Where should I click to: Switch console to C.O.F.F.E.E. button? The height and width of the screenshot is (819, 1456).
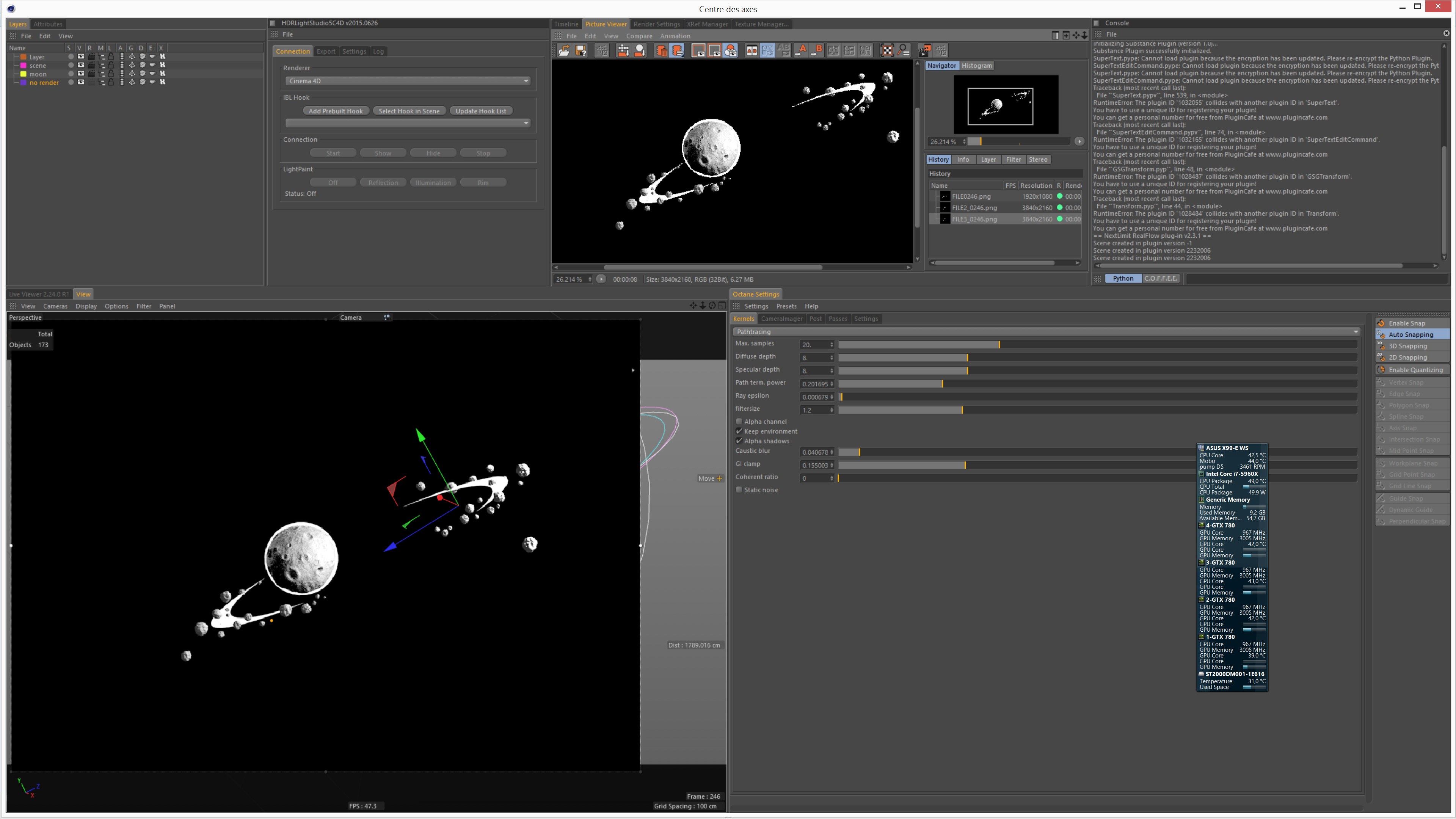coord(1160,279)
